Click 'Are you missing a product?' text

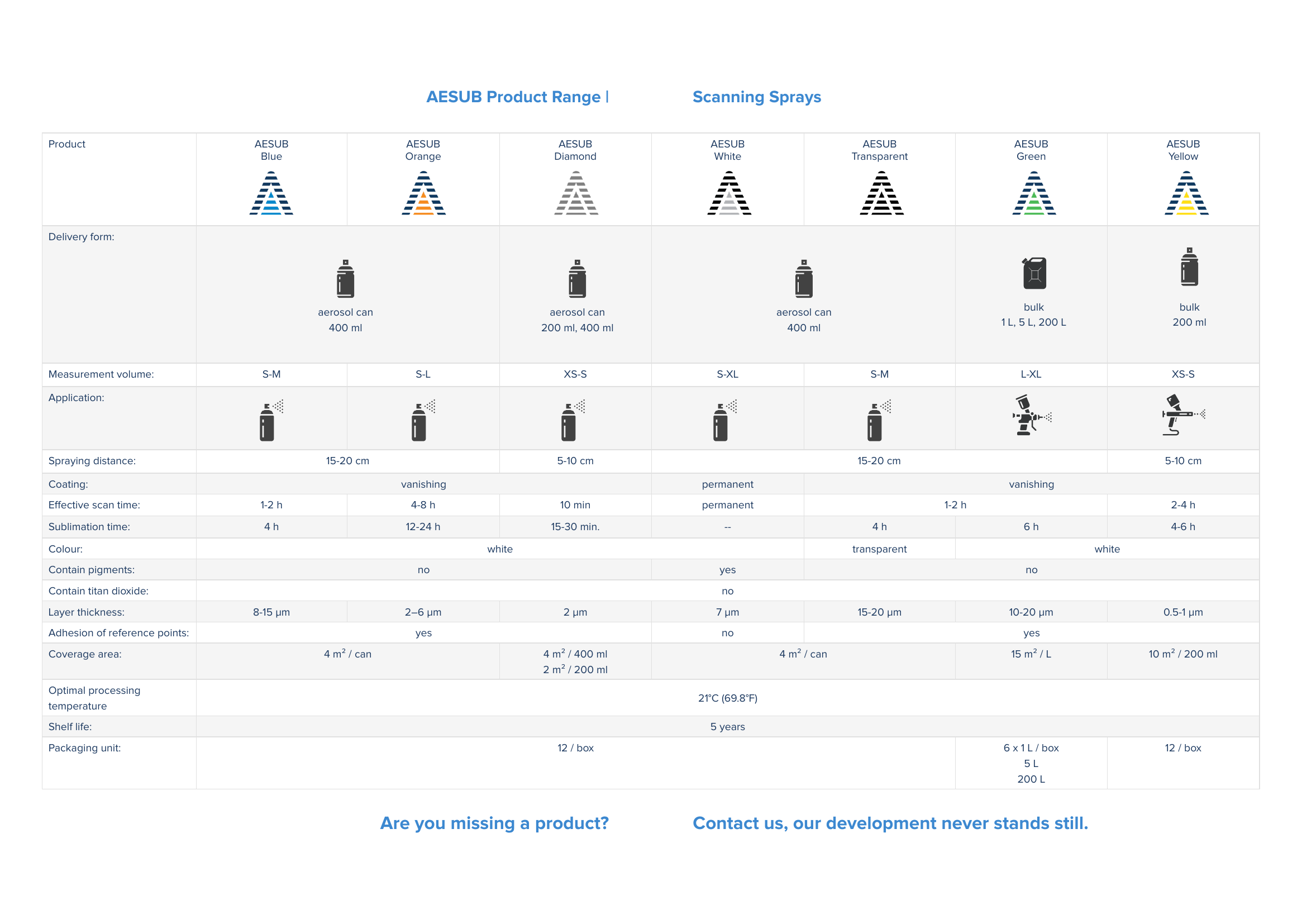click(x=494, y=823)
